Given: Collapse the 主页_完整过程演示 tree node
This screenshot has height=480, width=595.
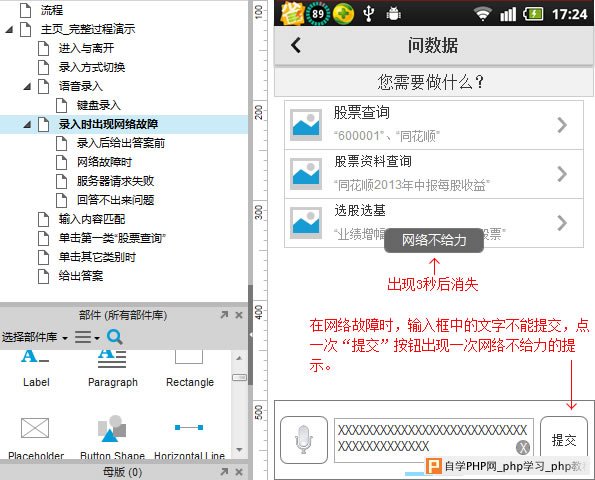Looking at the screenshot, I should tap(9, 30).
